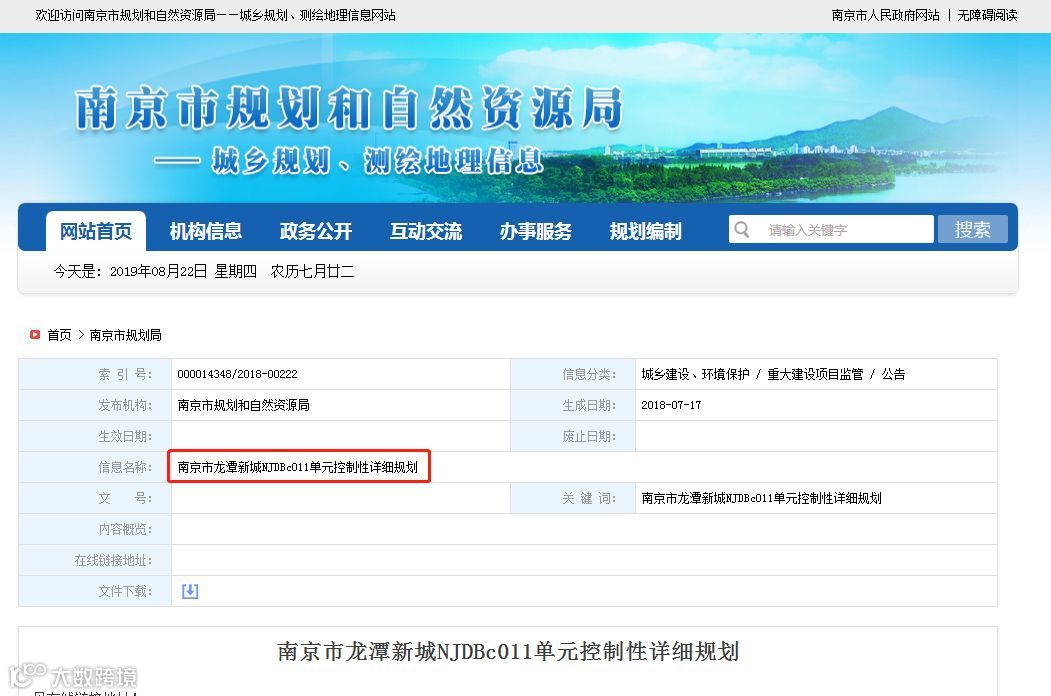Open the 政务公开 menu
The width and height of the screenshot is (1051, 696).
(x=316, y=231)
